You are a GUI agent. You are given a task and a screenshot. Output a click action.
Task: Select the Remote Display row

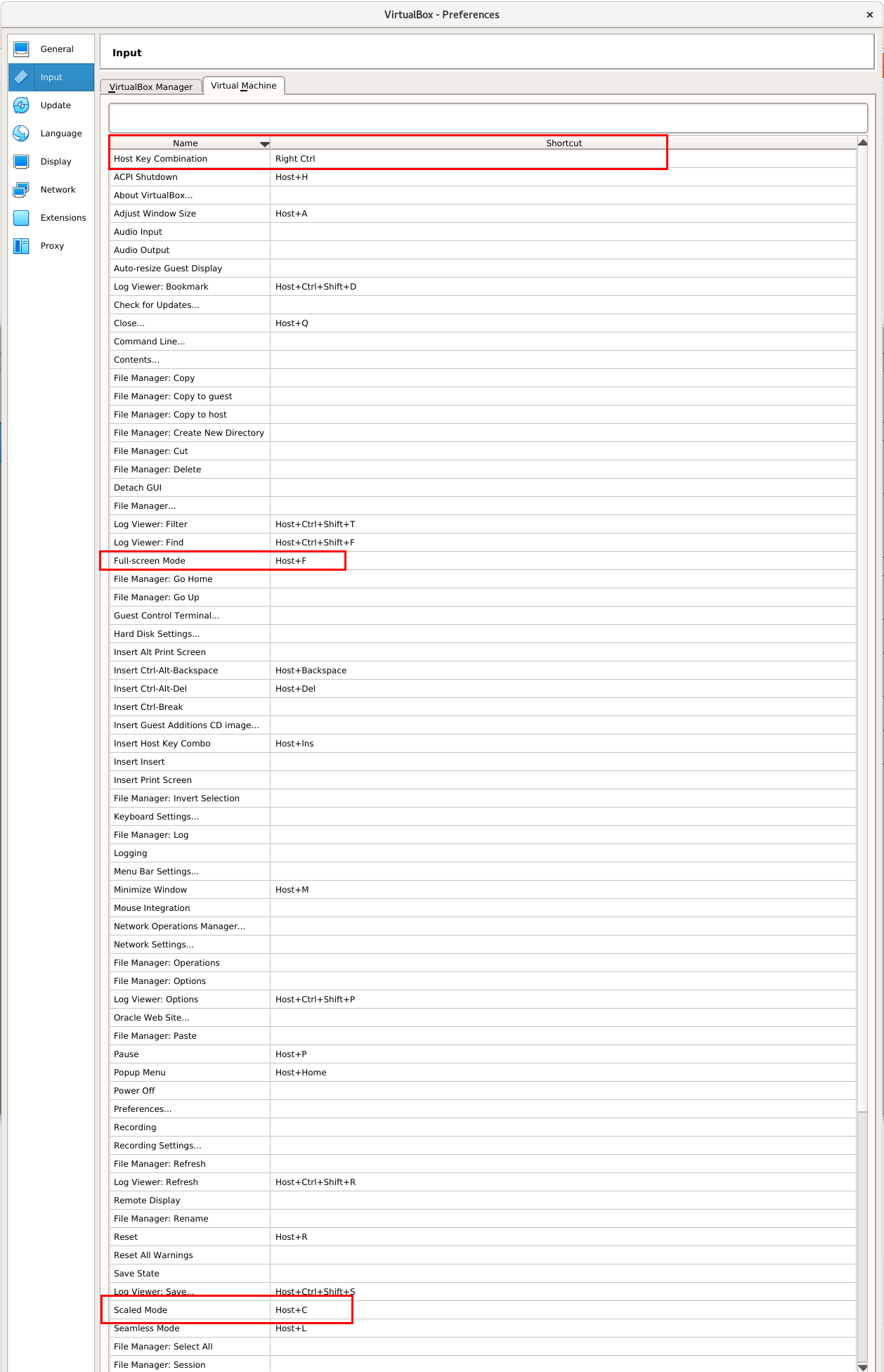pyautogui.click(x=483, y=1200)
